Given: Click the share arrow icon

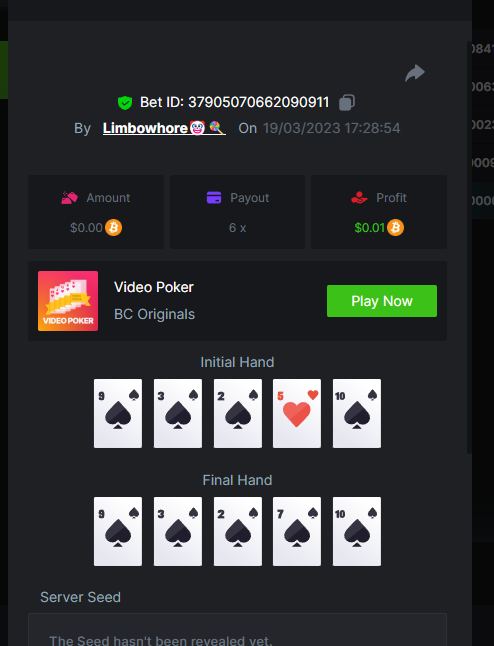Looking at the screenshot, I should pos(414,73).
